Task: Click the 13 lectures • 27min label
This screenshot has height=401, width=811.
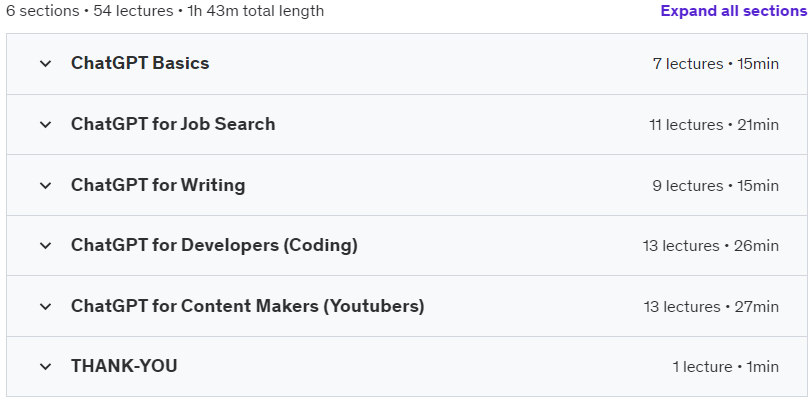Action: [x=711, y=307]
